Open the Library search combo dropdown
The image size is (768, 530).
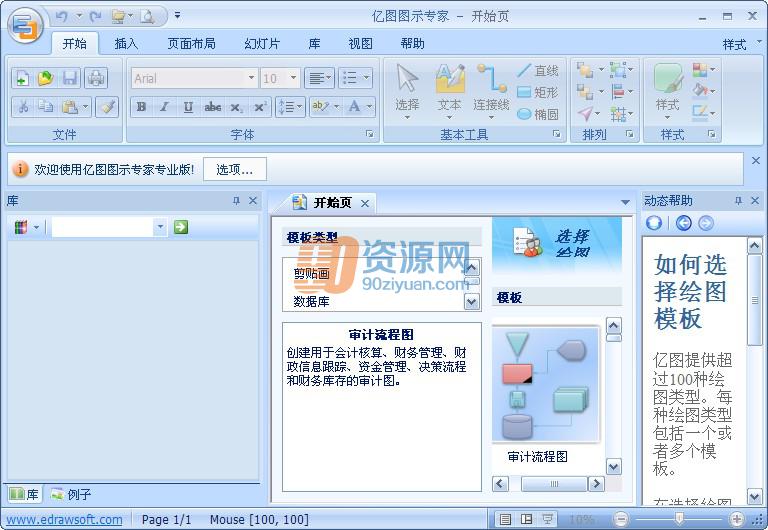(160, 227)
